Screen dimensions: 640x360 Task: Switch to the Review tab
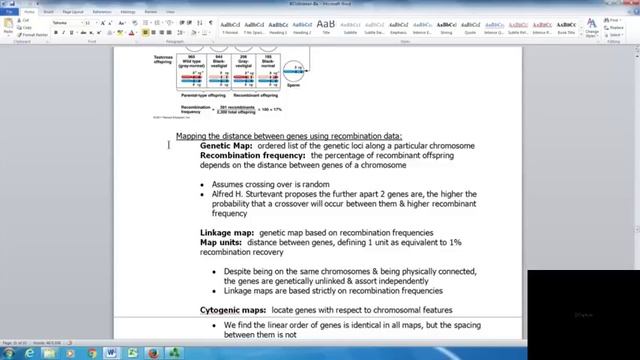[x=151, y=12]
